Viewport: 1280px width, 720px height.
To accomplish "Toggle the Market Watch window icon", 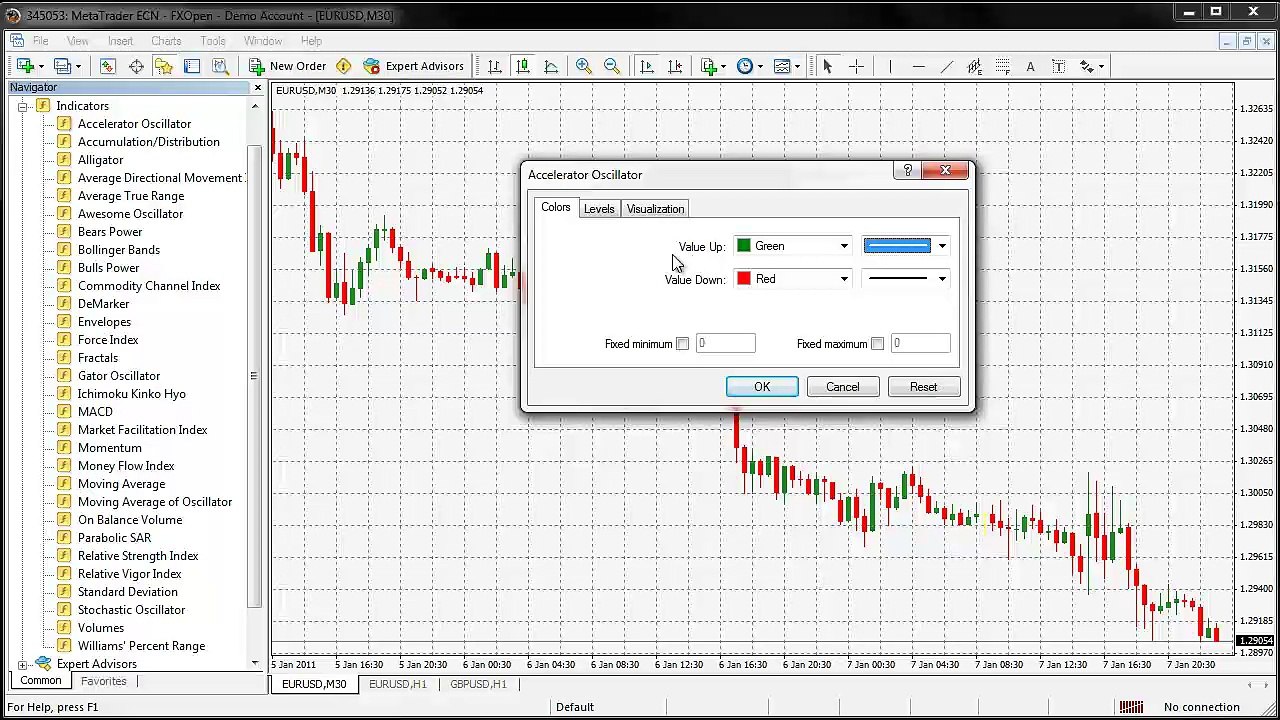I will click(107, 66).
